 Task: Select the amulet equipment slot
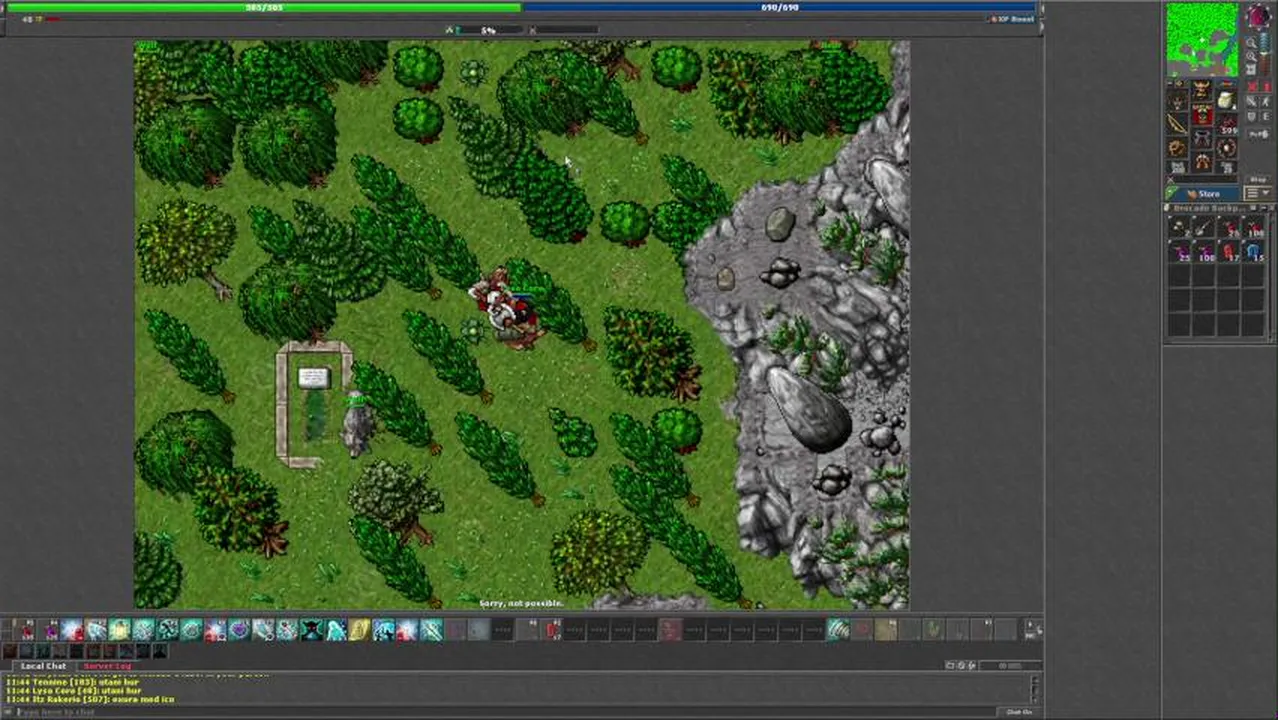pos(1178,100)
